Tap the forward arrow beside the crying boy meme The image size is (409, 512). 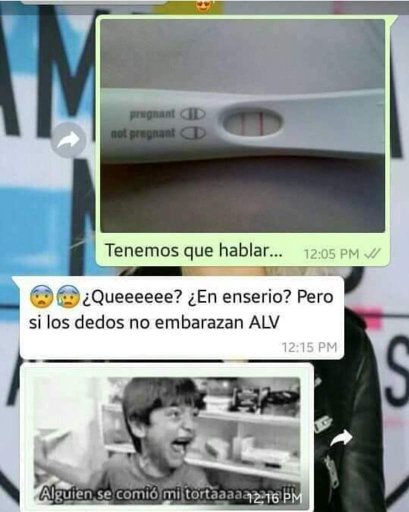pyautogui.click(x=340, y=439)
